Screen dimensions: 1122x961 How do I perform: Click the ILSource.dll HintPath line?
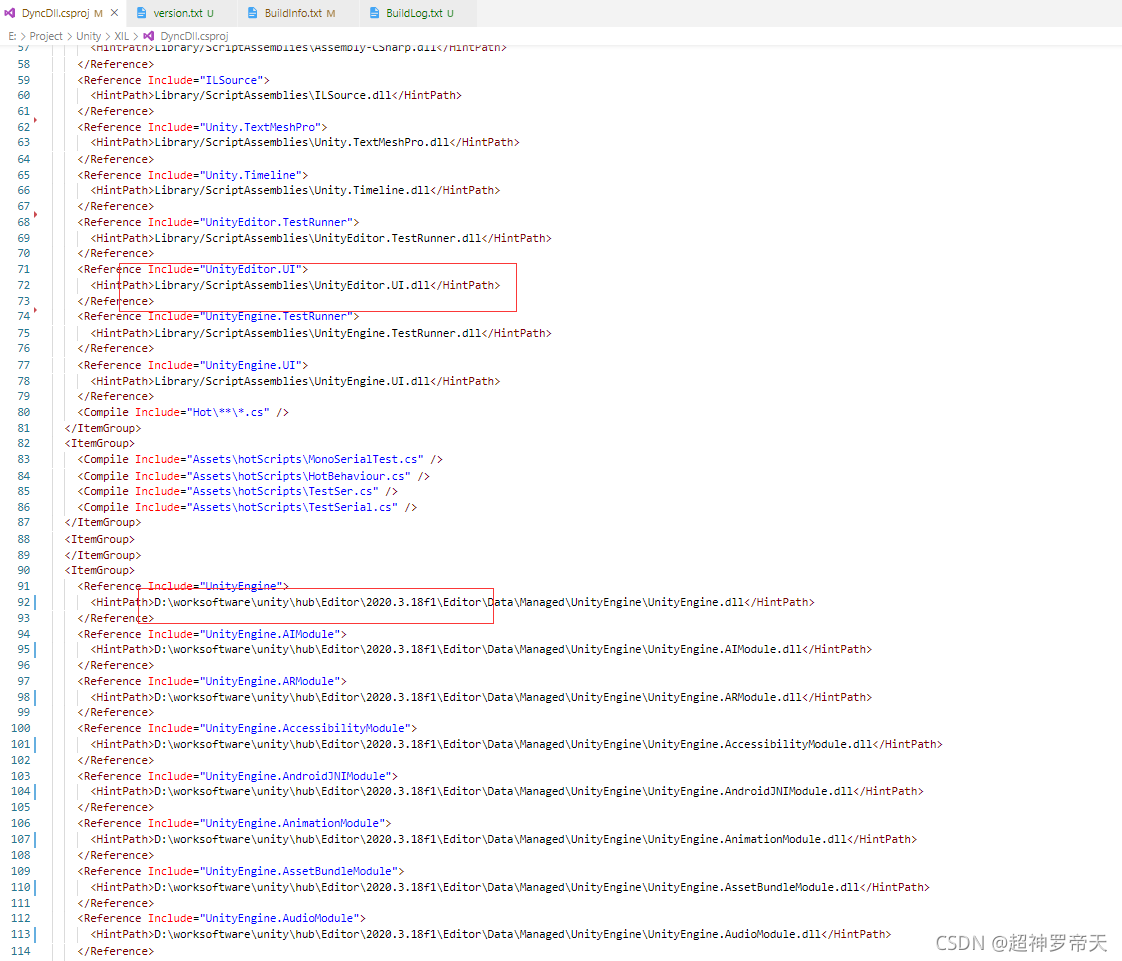[275, 95]
